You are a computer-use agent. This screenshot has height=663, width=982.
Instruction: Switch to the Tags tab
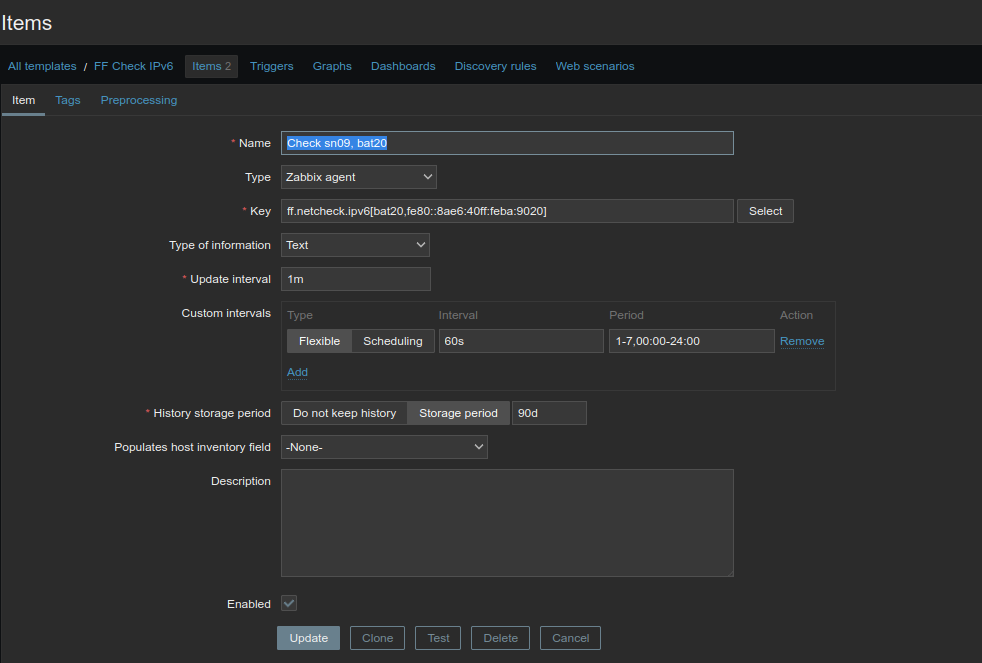68,100
